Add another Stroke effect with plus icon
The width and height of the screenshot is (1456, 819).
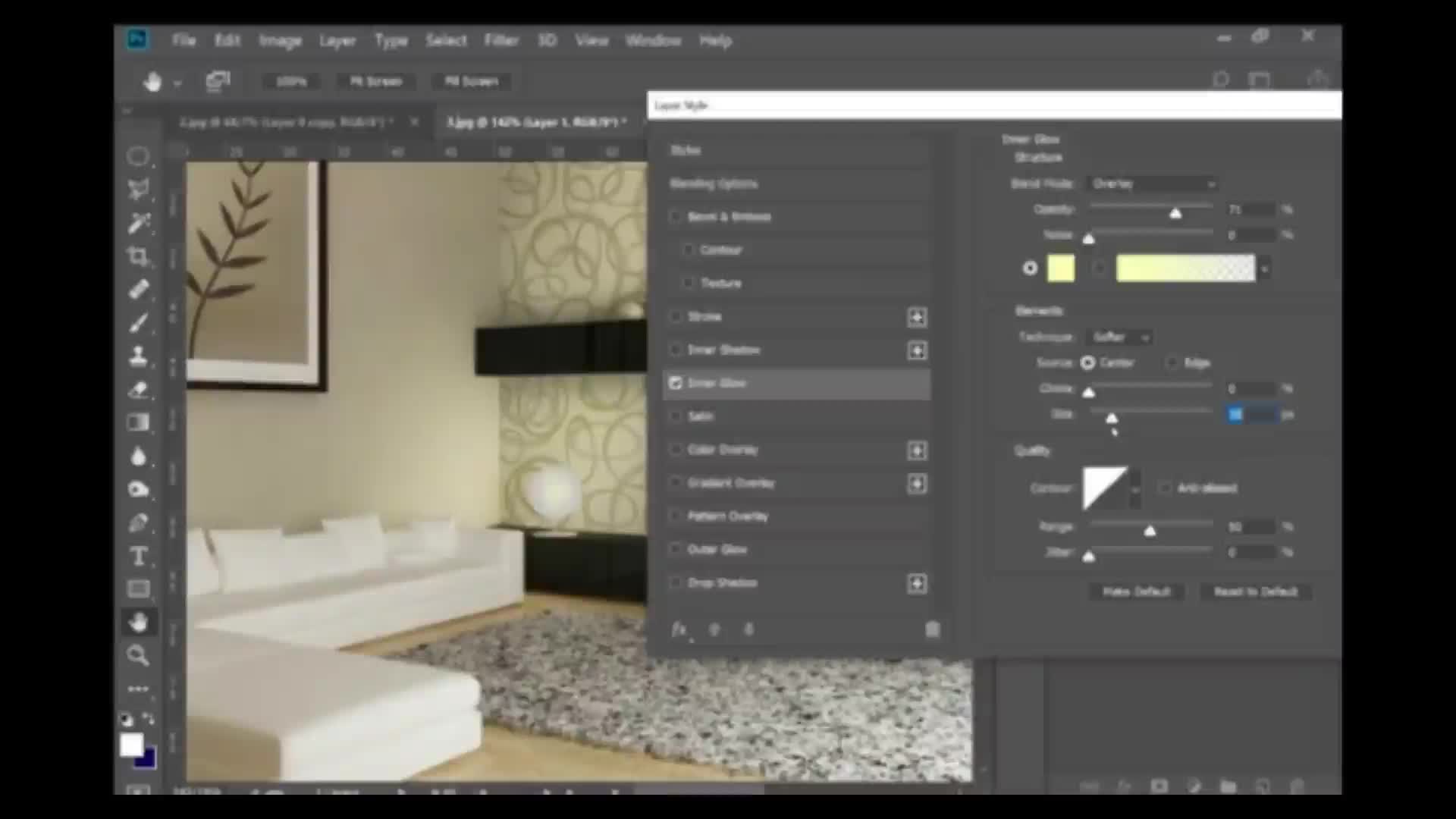coord(917,317)
